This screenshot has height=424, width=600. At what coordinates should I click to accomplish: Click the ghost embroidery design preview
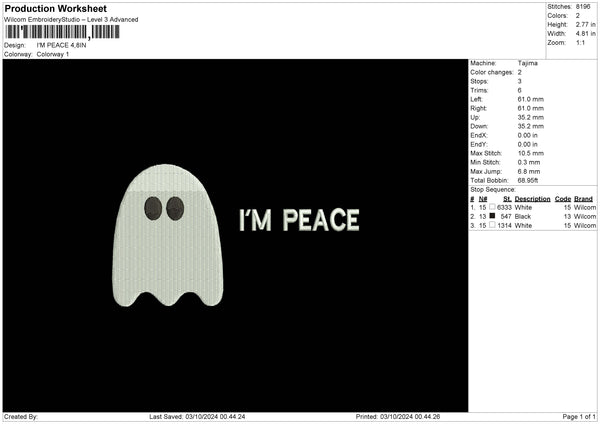[x=168, y=236]
